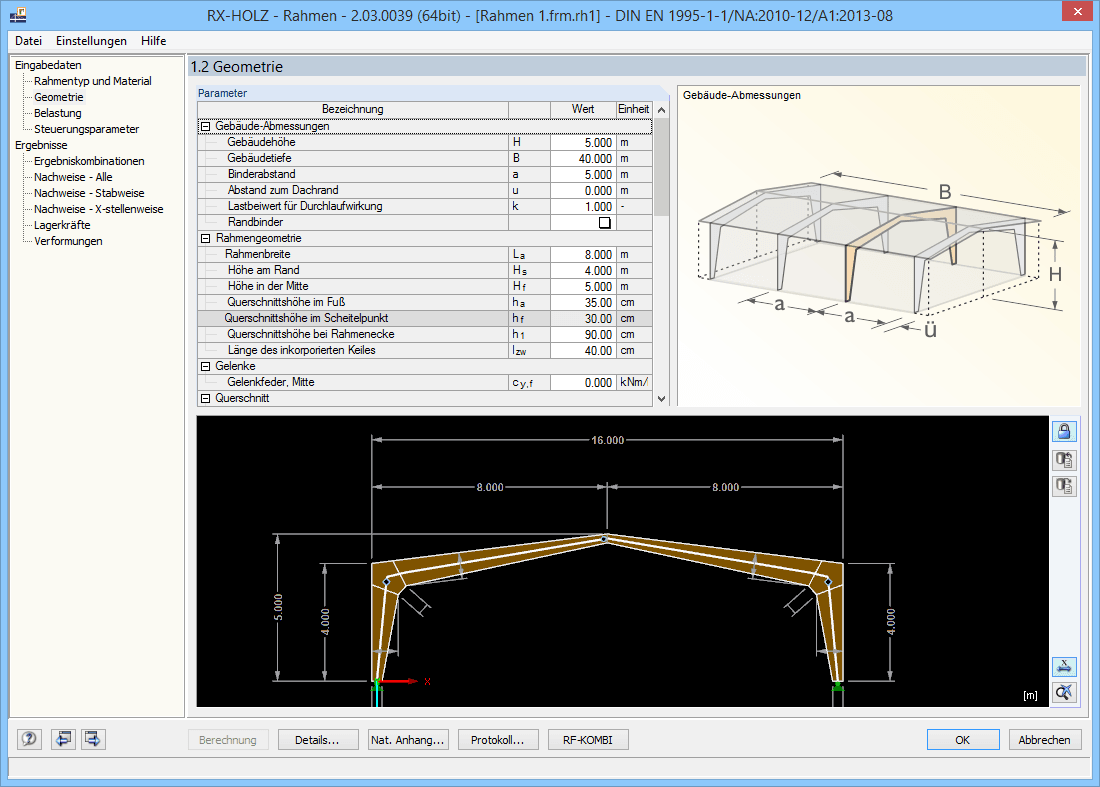Select the Gebäudehöhe value field
Viewport: 1100px width, 787px height.
[583, 142]
